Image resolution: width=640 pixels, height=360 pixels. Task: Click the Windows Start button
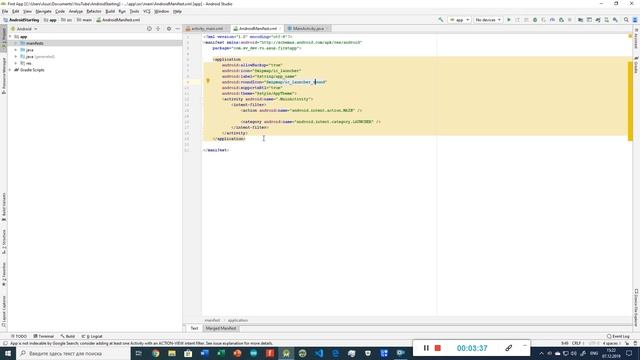tap(8, 353)
